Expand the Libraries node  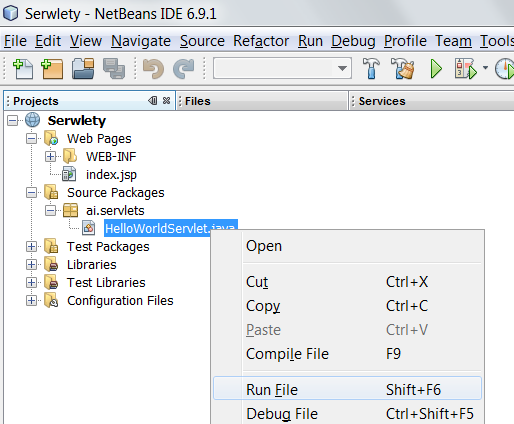pyautogui.click(x=31, y=265)
